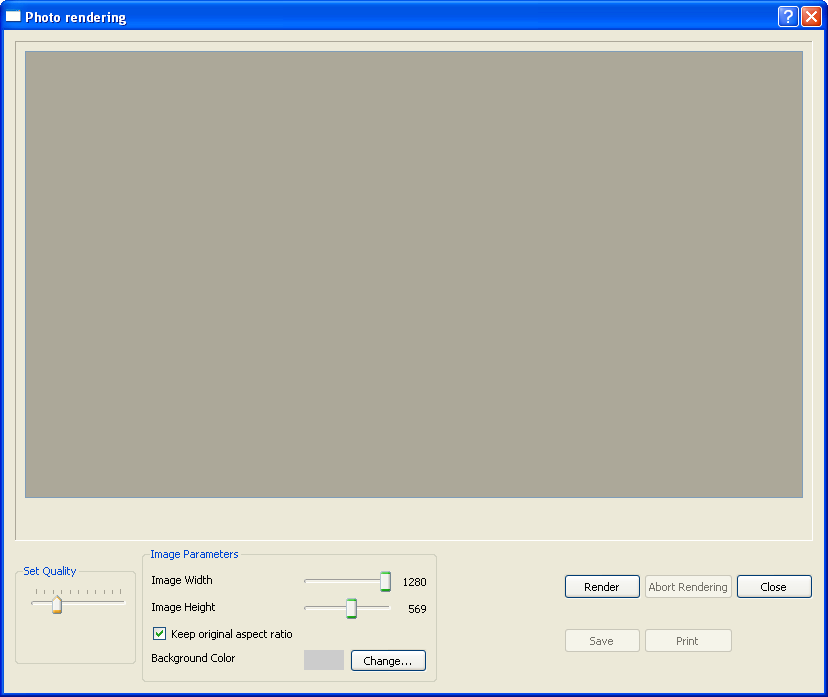Screen dimensions: 828x697
Task: Click the Image Height slider handle
Action: [x=351, y=608]
